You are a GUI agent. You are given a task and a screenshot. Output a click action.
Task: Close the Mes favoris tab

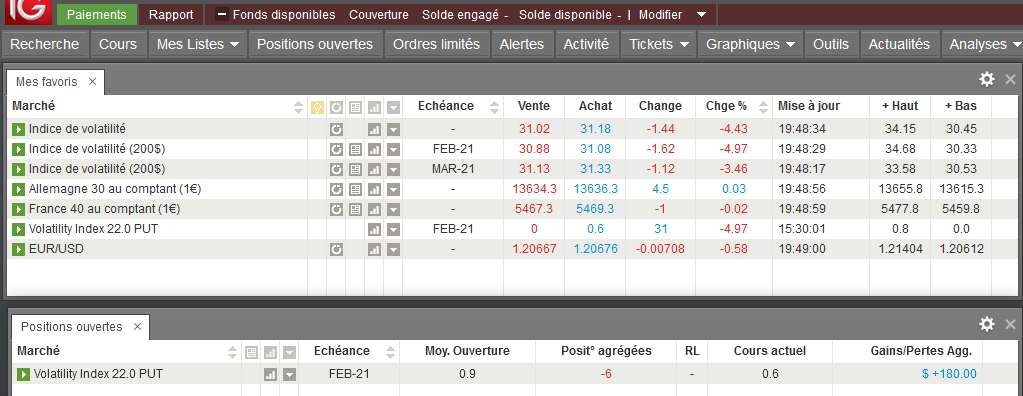click(x=93, y=82)
